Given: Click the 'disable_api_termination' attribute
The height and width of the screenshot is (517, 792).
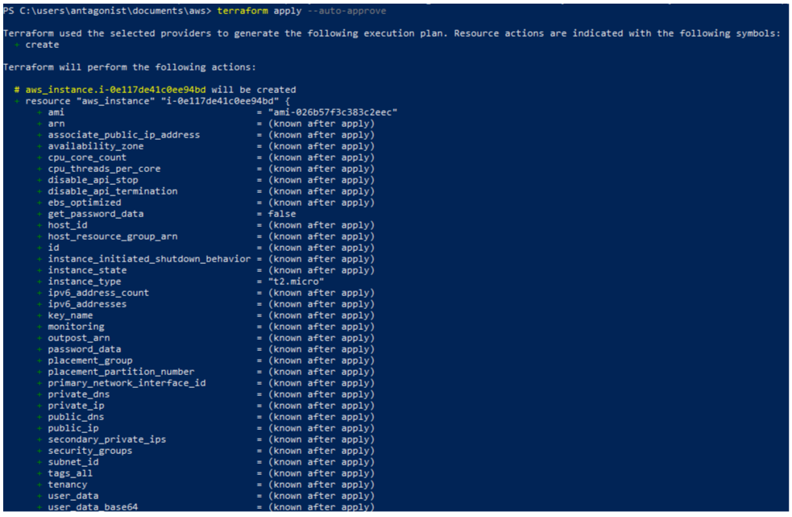Looking at the screenshot, I should tap(113, 191).
